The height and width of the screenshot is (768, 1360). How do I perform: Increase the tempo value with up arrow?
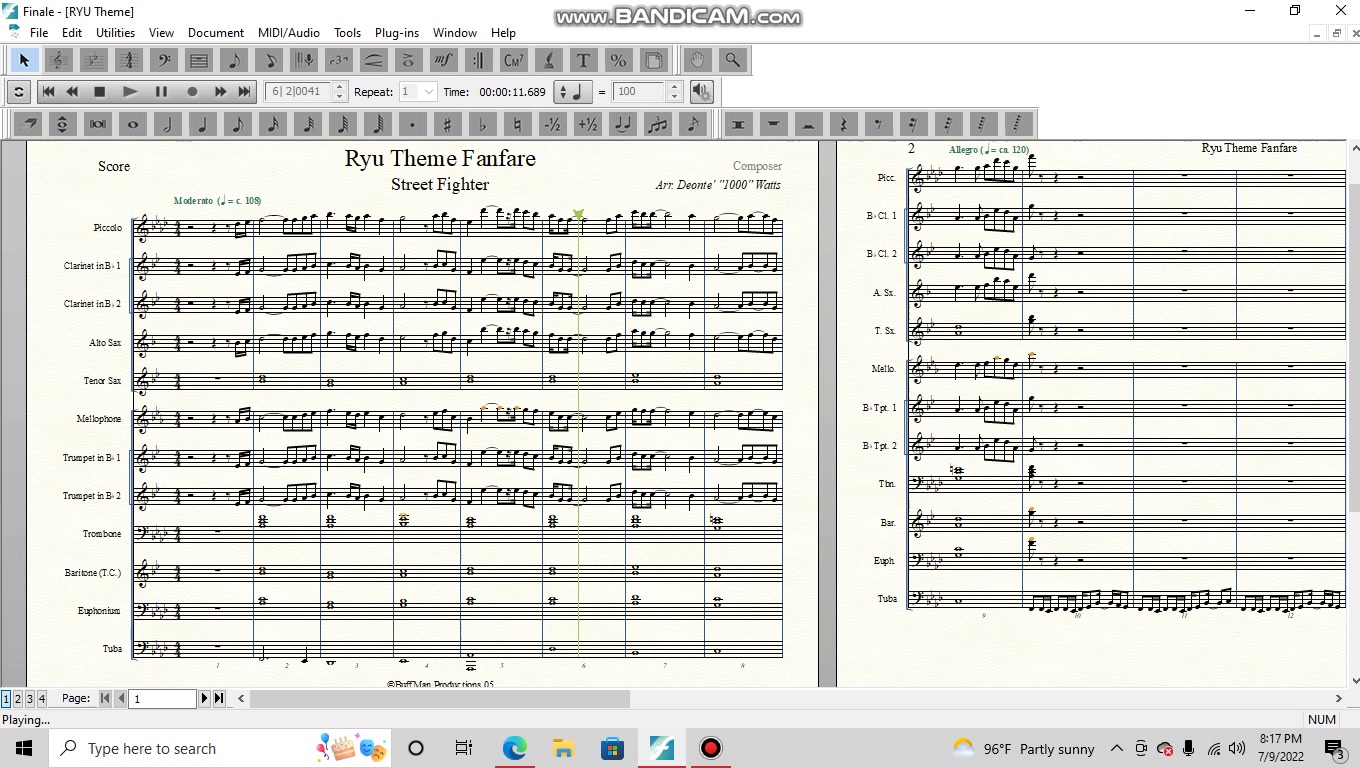pyautogui.click(x=675, y=87)
